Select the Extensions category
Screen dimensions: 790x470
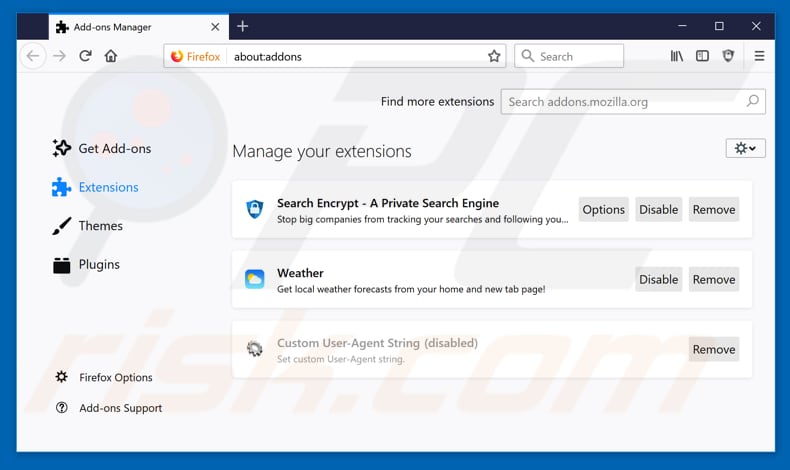pyautogui.click(x=95, y=187)
